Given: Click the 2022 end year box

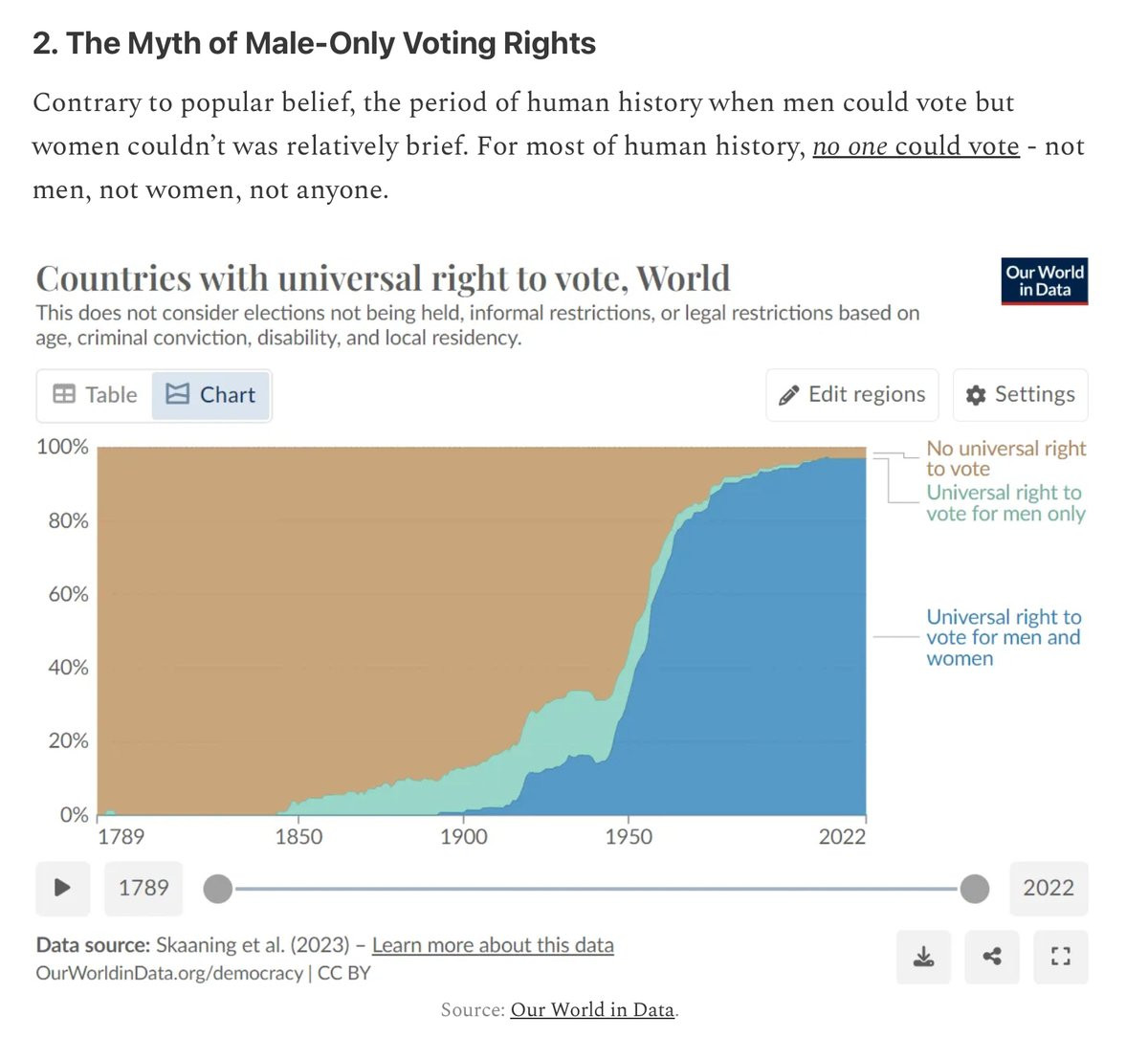Looking at the screenshot, I should [1049, 888].
